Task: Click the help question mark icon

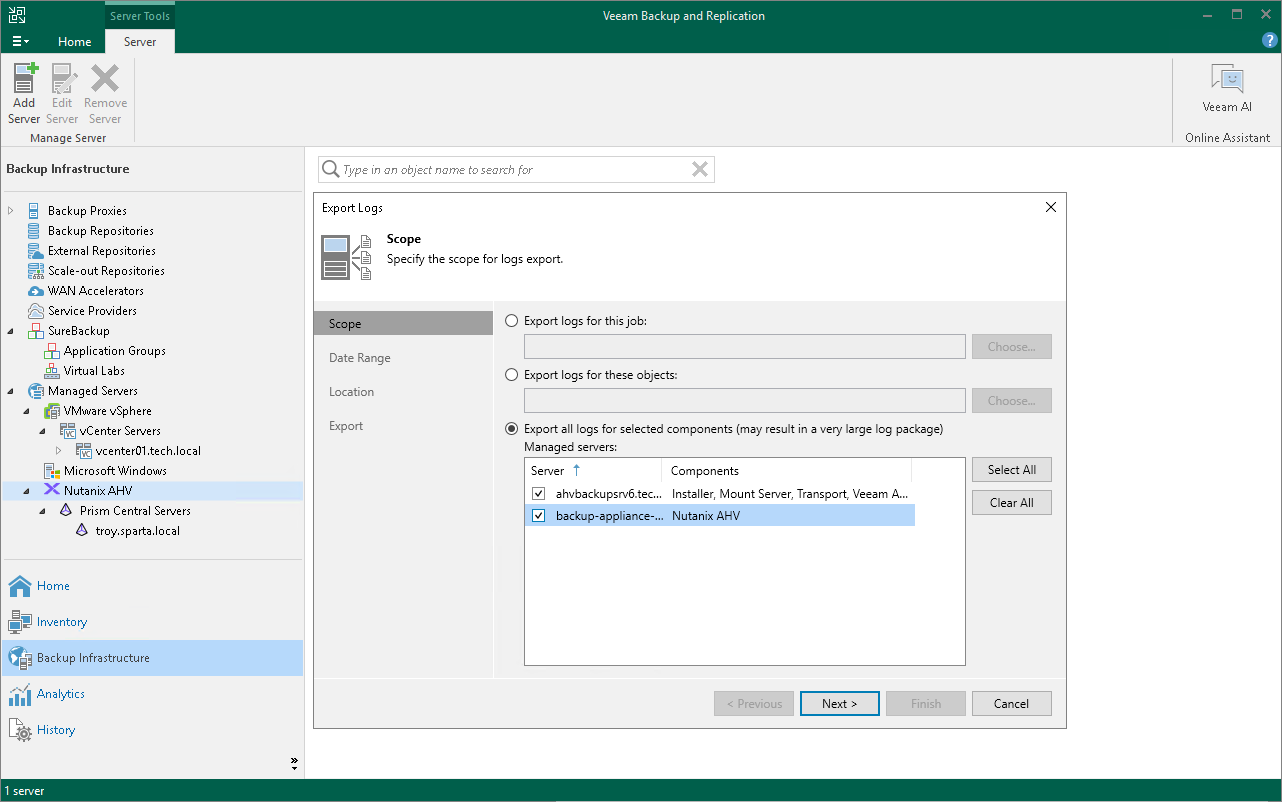Action: point(1270,41)
